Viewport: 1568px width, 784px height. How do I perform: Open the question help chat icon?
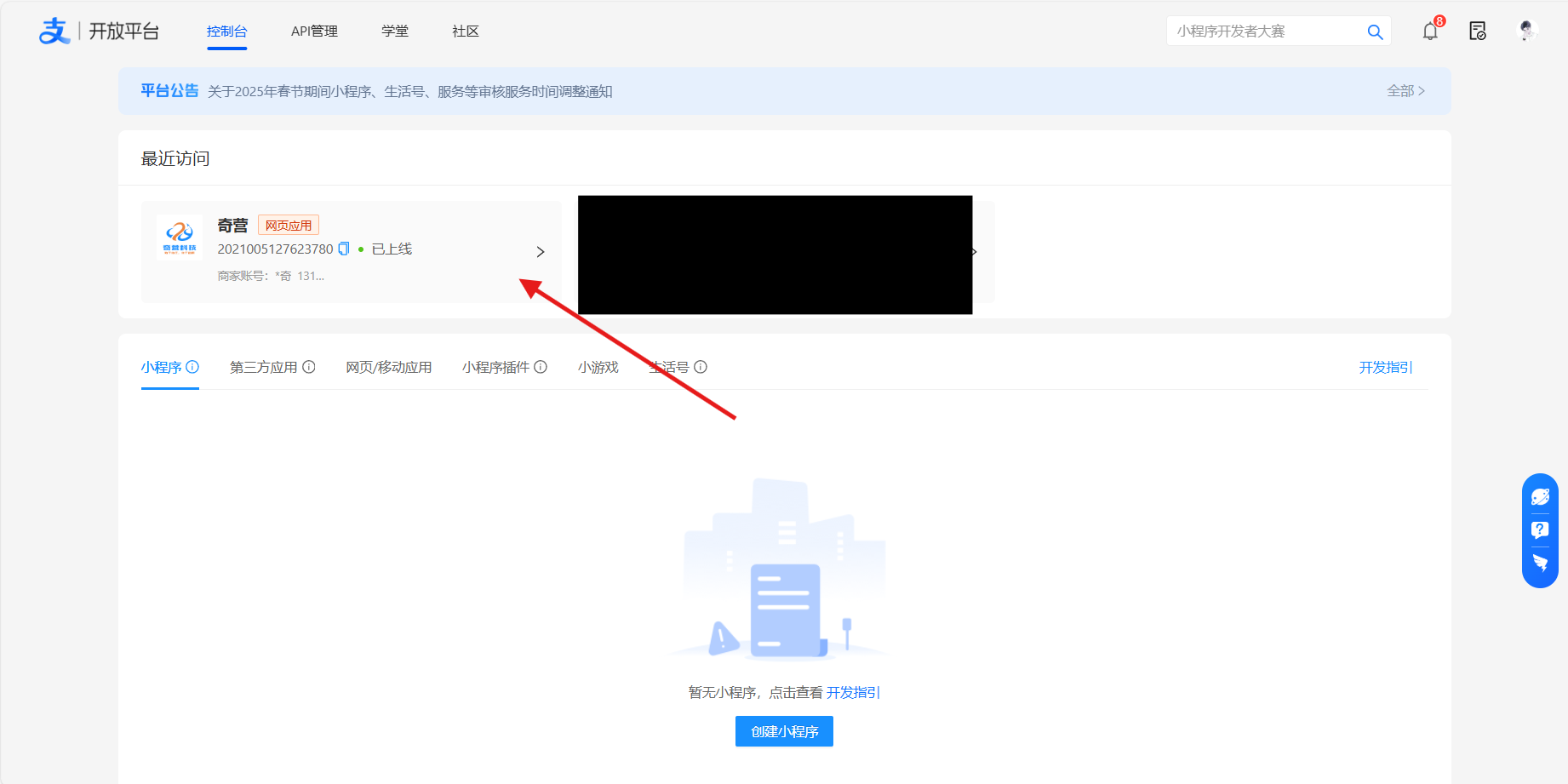pyautogui.click(x=1540, y=530)
